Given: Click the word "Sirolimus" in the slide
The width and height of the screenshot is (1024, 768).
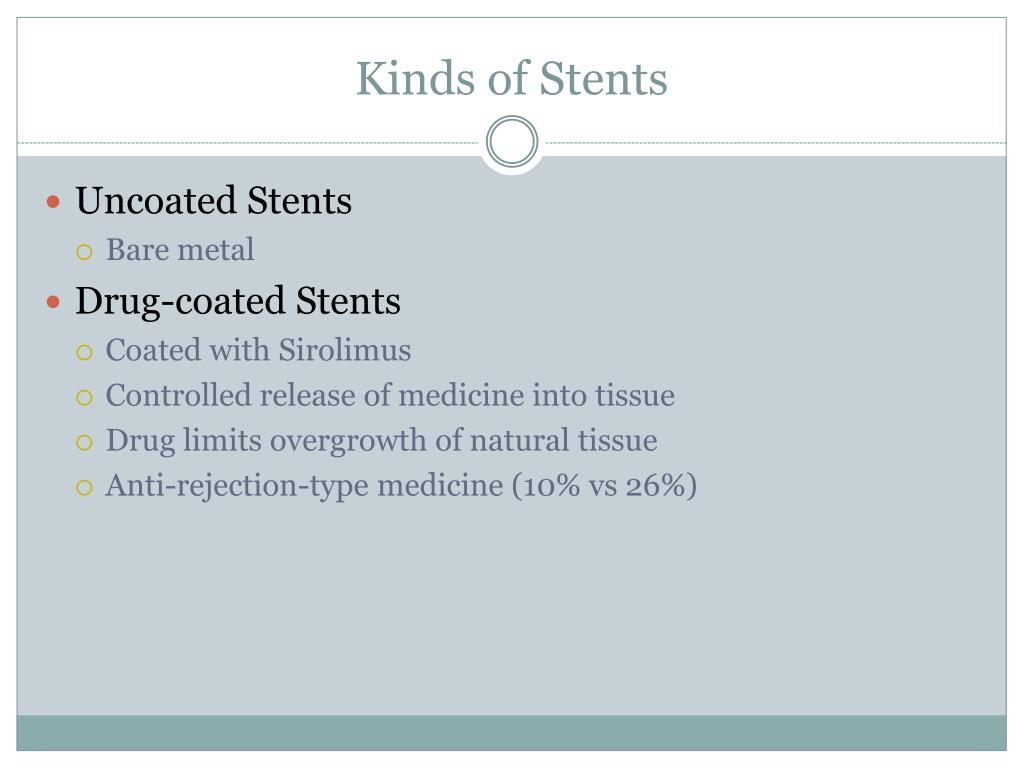Looking at the screenshot, I should tap(345, 350).
